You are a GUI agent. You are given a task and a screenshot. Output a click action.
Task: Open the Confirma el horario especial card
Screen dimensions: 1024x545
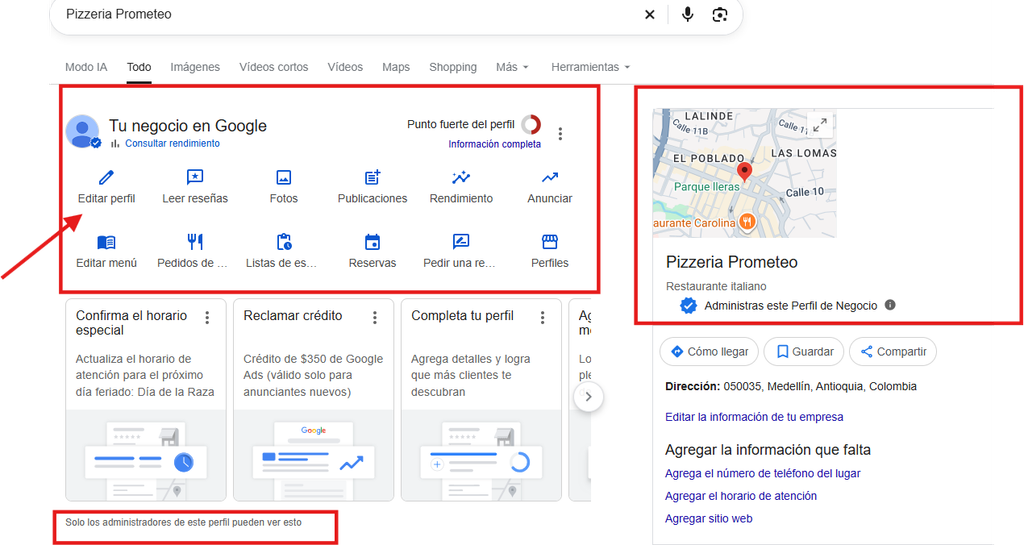tap(146, 399)
